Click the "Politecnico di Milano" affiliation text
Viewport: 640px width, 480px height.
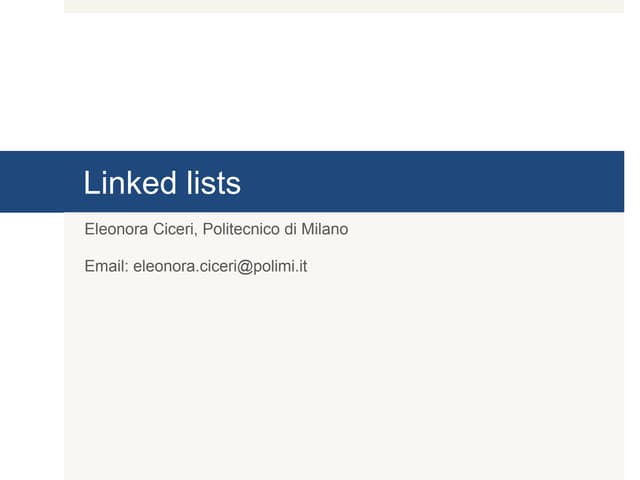click(275, 229)
